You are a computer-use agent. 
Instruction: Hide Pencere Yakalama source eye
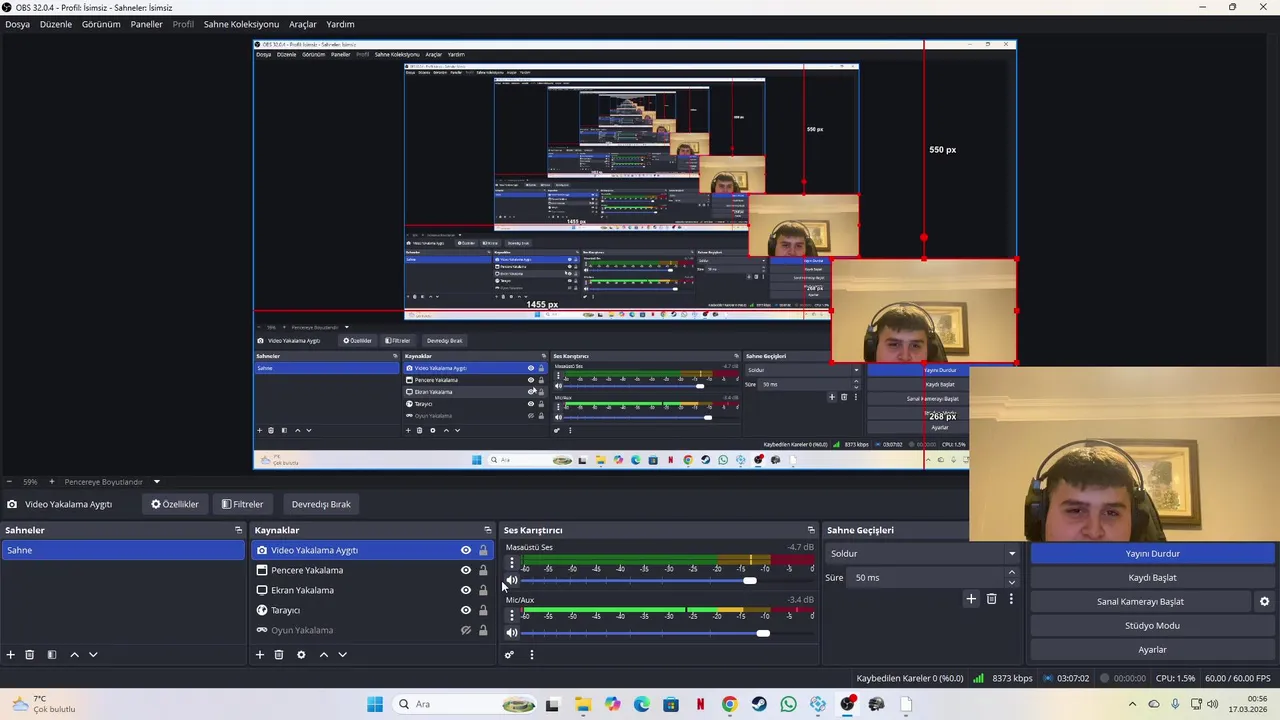pyautogui.click(x=465, y=570)
